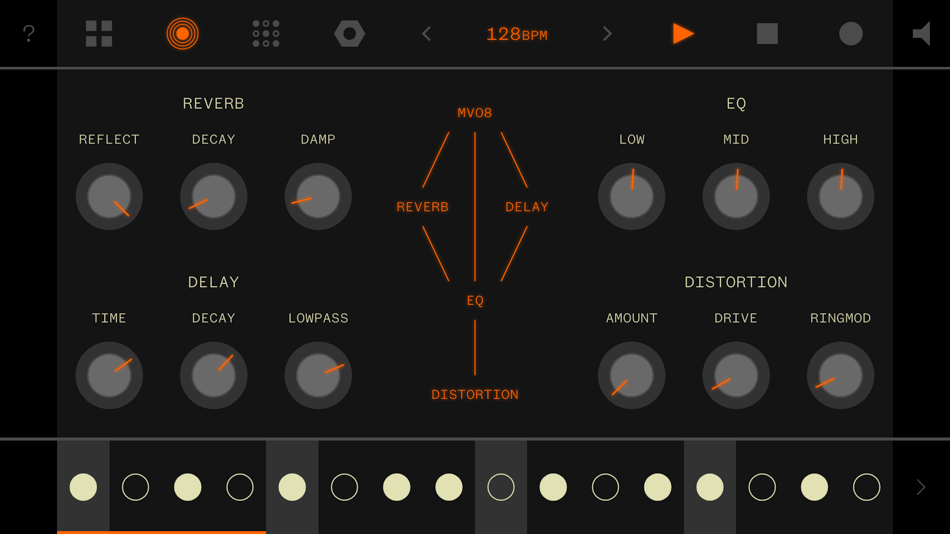This screenshot has height=534, width=950.
Task: Toggle sequencer step 2
Action: click(135, 487)
